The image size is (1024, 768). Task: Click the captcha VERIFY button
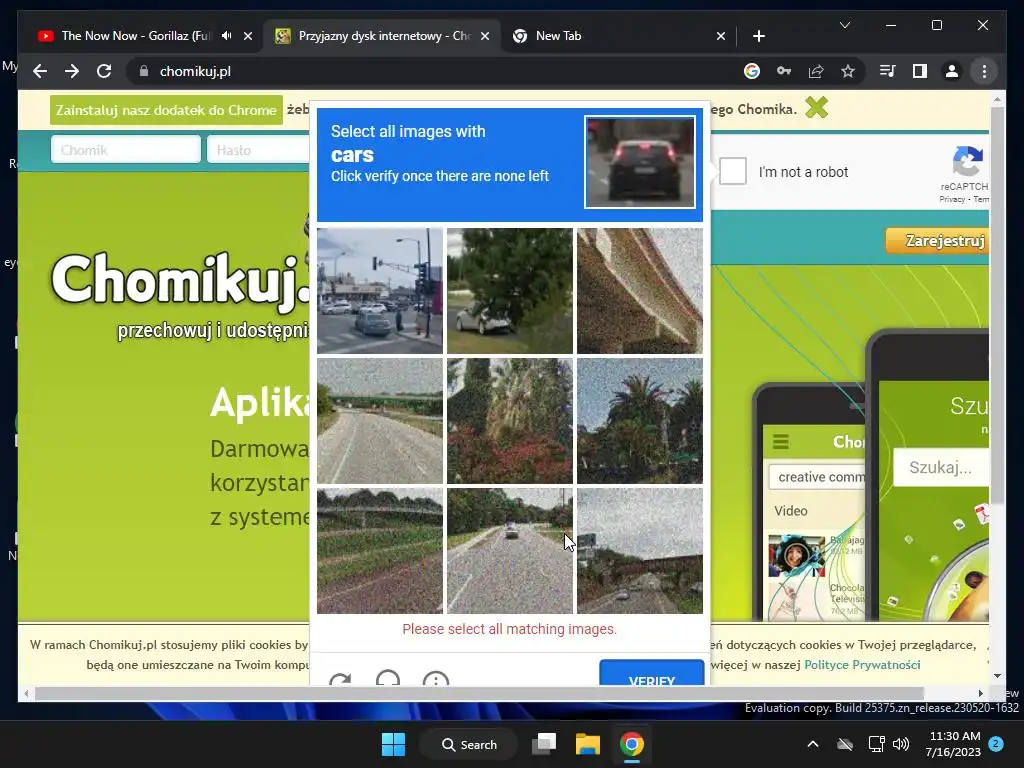pyautogui.click(x=651, y=674)
